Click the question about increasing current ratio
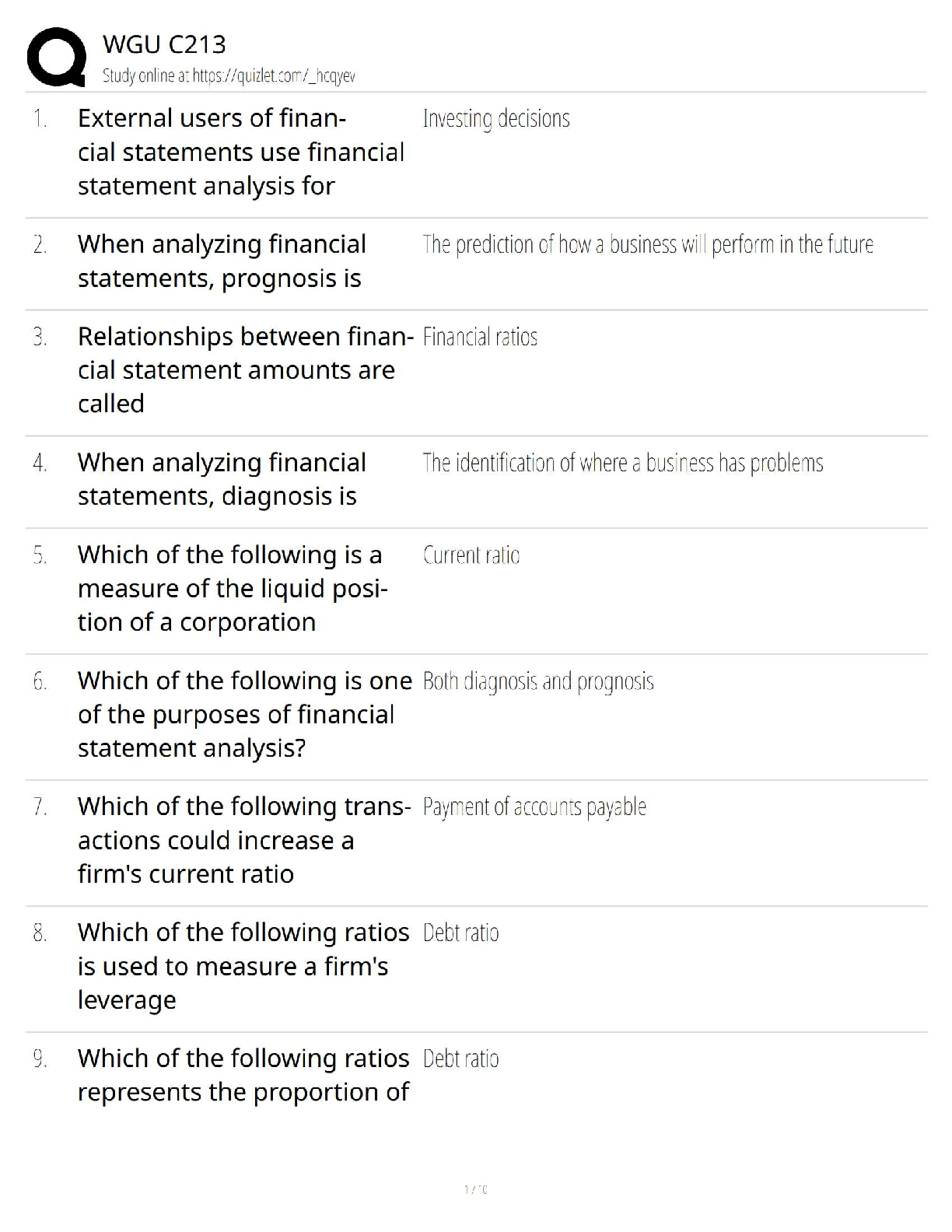The image size is (952, 1232). [x=243, y=840]
